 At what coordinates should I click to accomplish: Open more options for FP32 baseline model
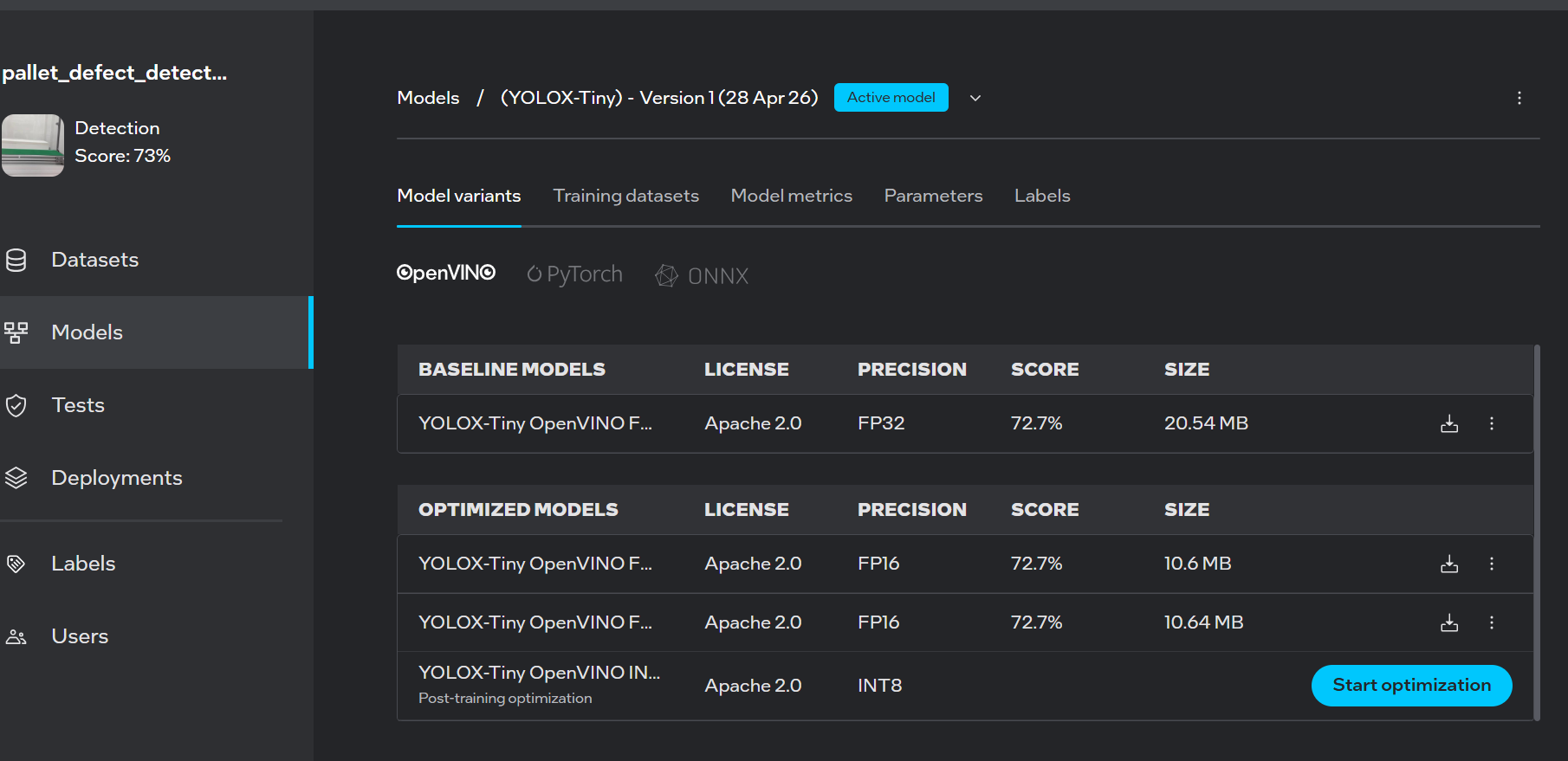1492,423
